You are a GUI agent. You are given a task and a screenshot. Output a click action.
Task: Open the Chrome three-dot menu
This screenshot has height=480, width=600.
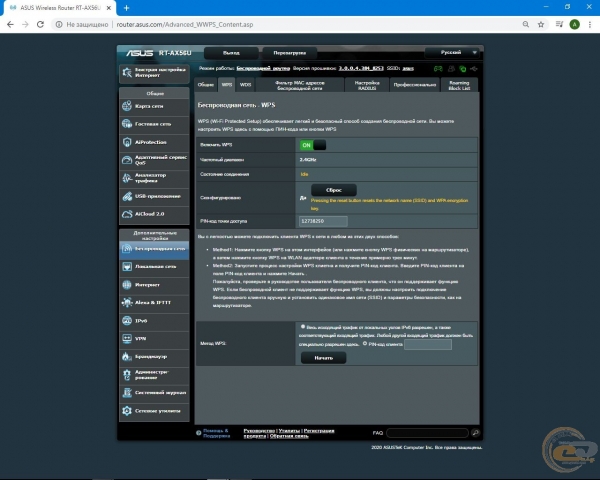pyautogui.click(x=590, y=24)
